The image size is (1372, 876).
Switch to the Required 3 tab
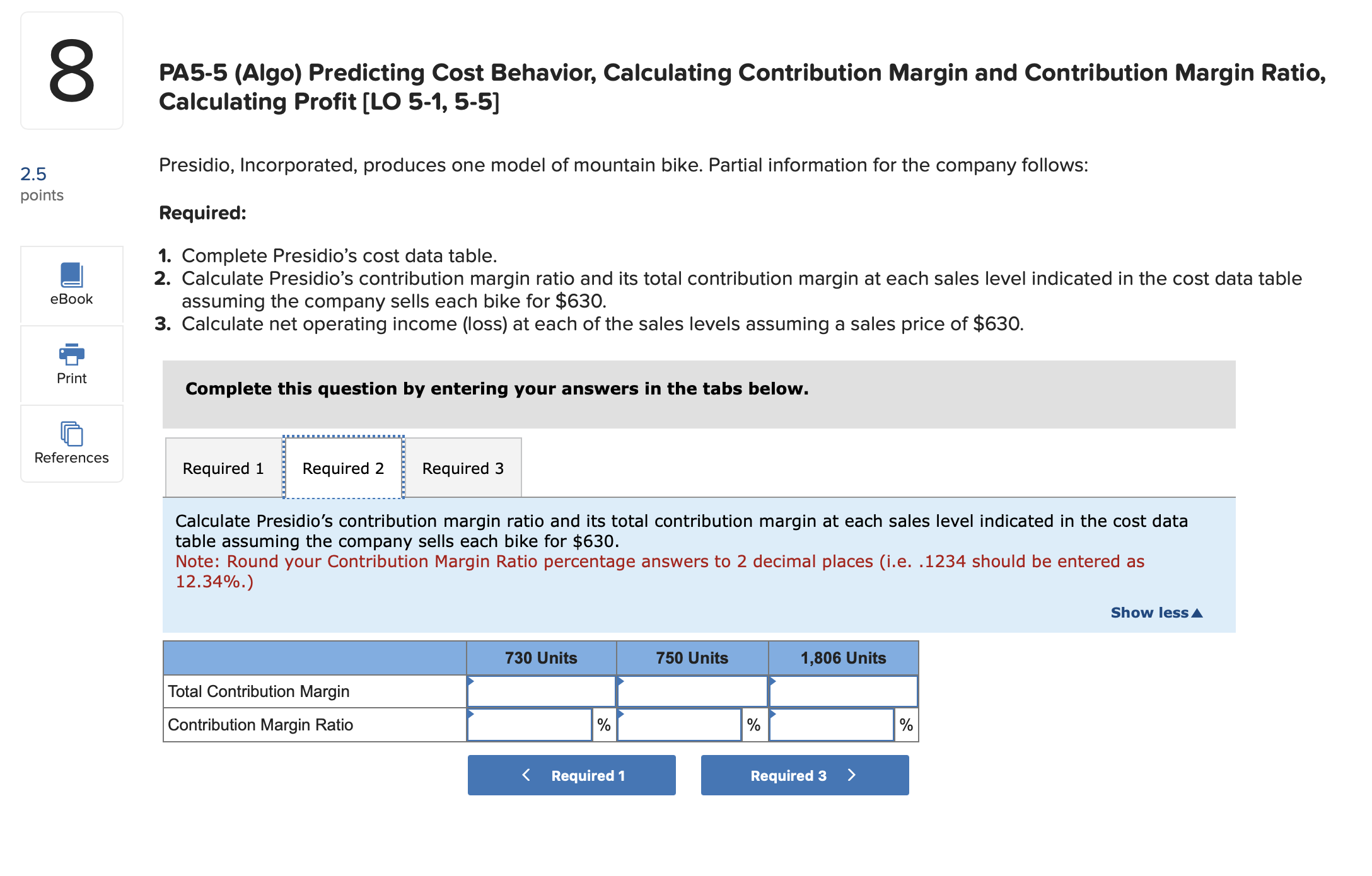coord(463,468)
